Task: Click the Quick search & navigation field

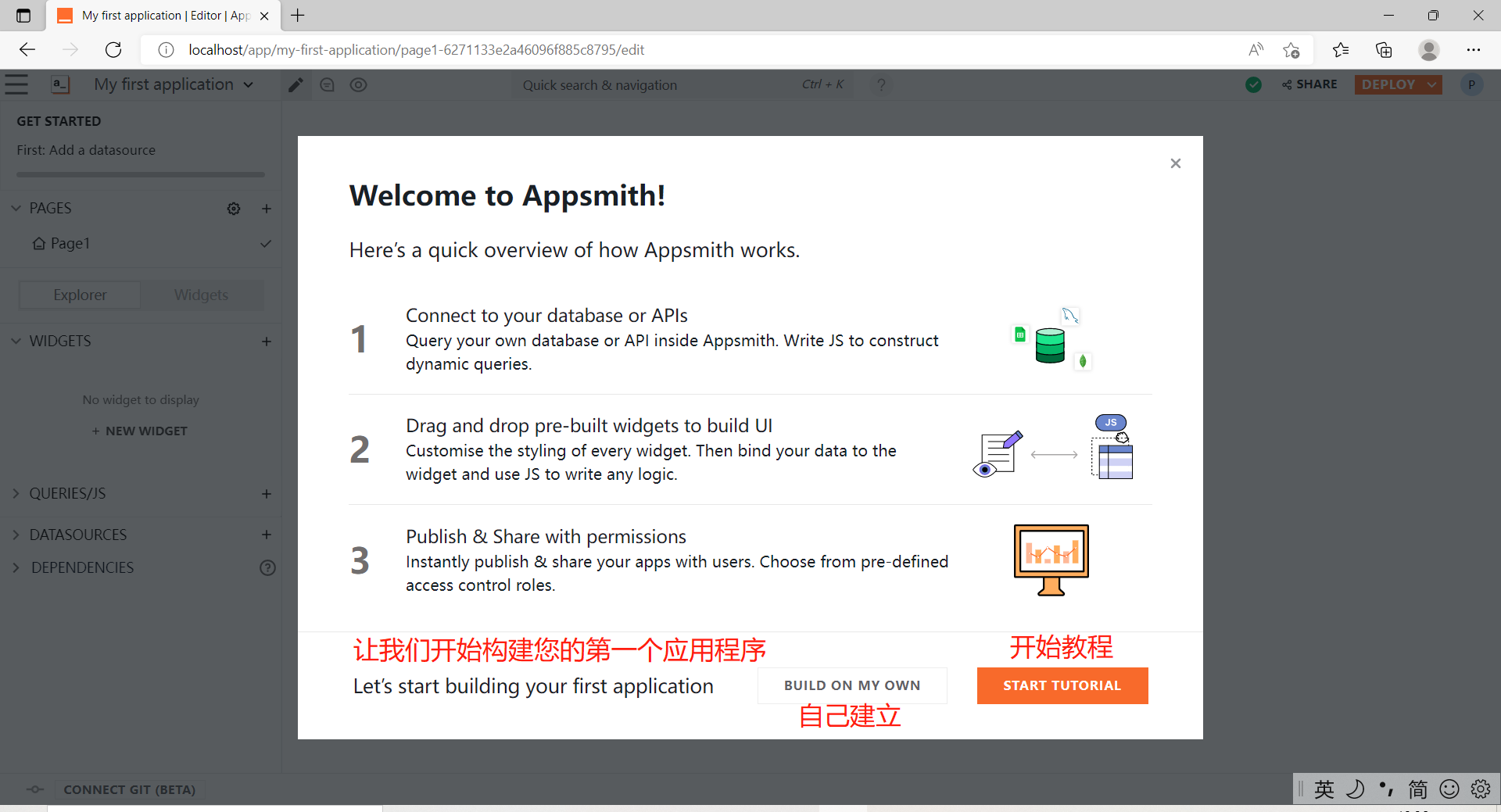Action: [x=657, y=85]
